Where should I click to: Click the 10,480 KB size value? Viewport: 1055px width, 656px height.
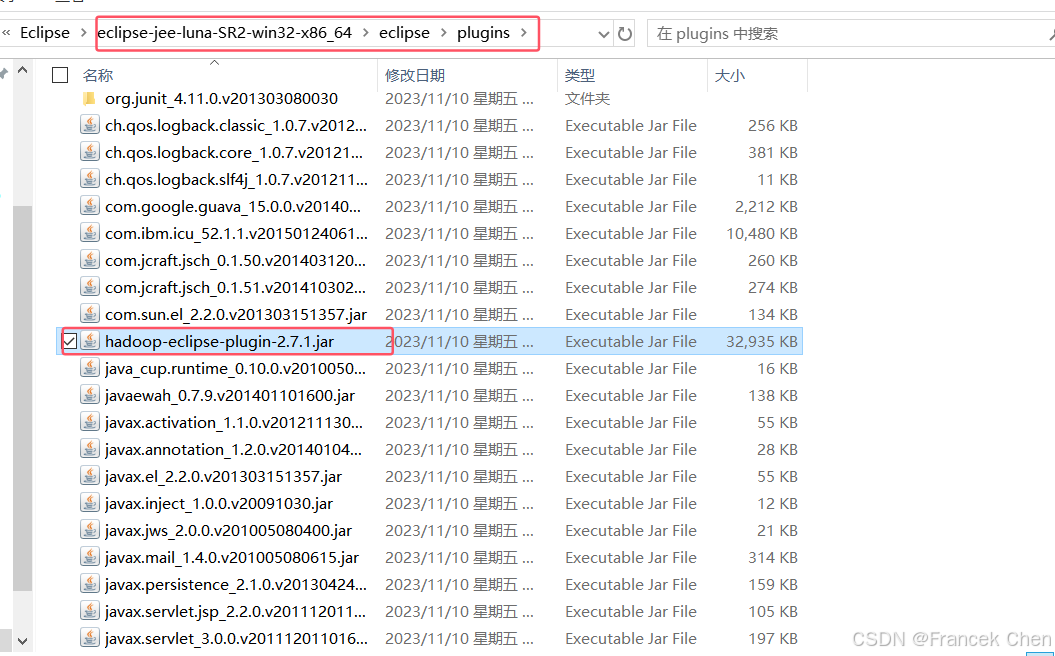(x=762, y=233)
